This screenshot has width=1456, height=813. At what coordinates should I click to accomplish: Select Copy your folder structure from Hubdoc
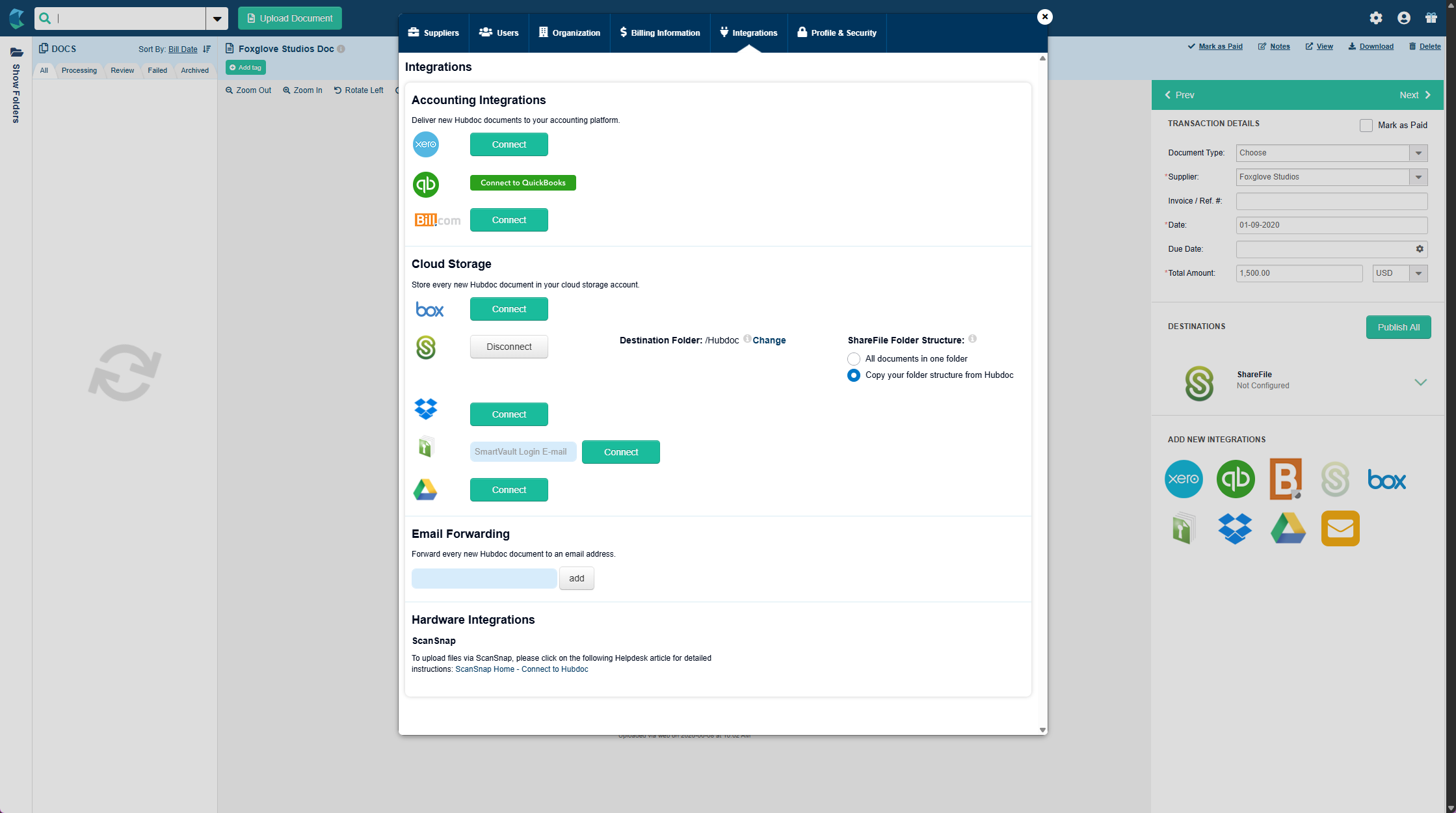[x=854, y=375]
